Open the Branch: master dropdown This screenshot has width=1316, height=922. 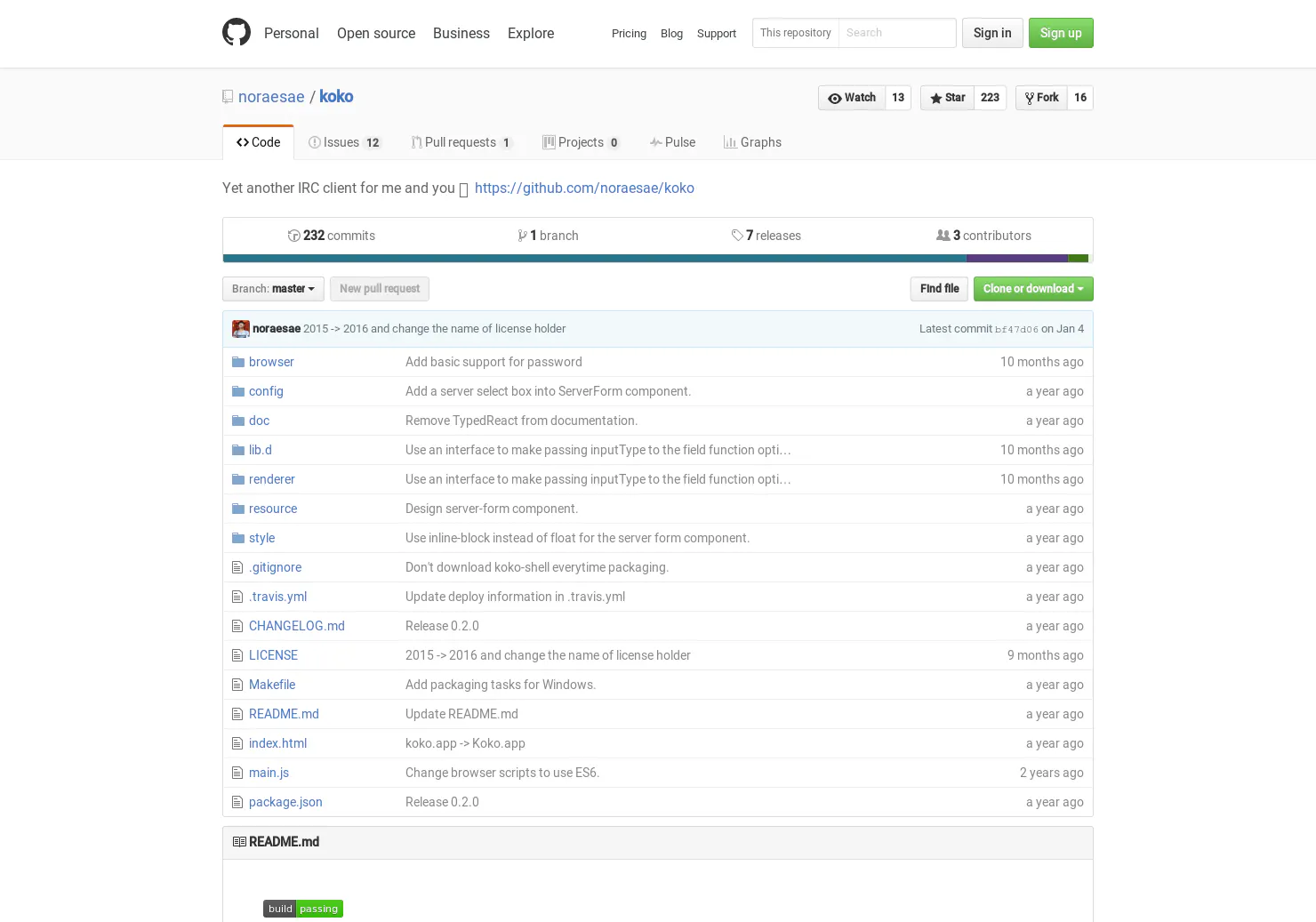[x=273, y=289]
